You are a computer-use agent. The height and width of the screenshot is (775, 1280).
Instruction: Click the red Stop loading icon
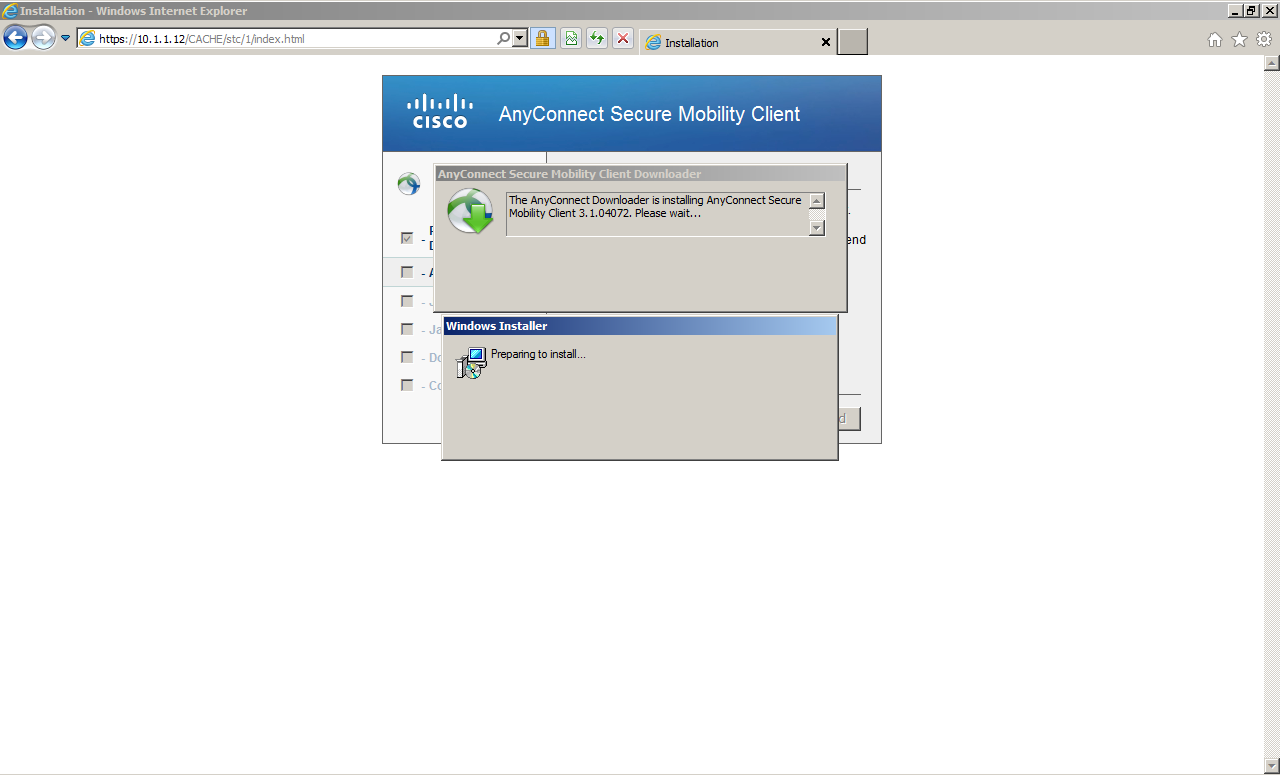(623, 39)
